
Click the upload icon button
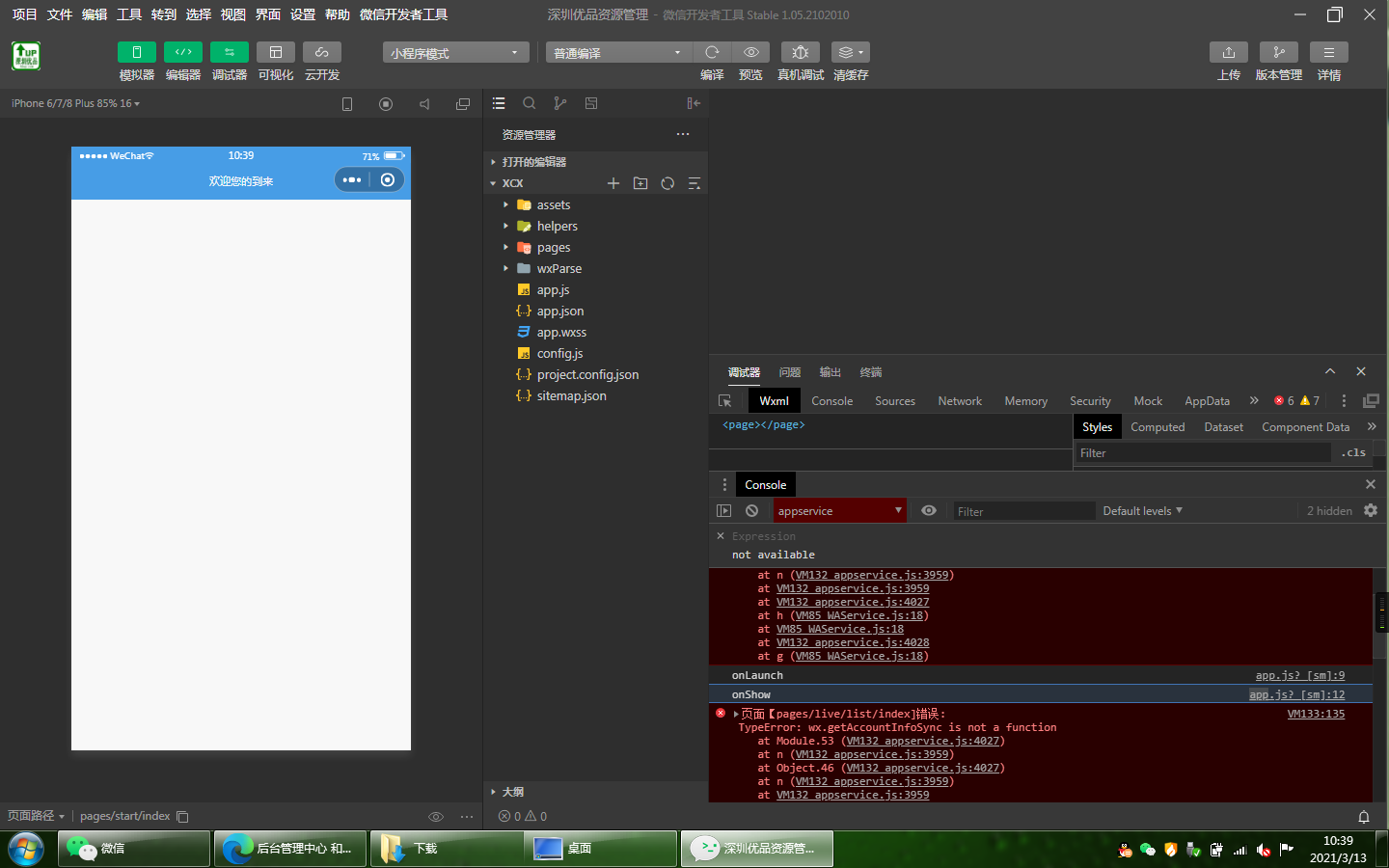(1228, 52)
